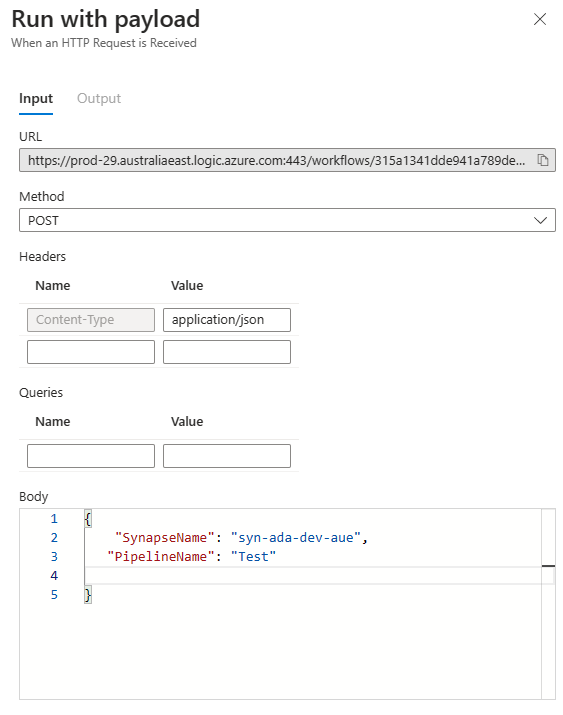Click the "When an HTTP Request is Received" subtitle

[x=104, y=43]
